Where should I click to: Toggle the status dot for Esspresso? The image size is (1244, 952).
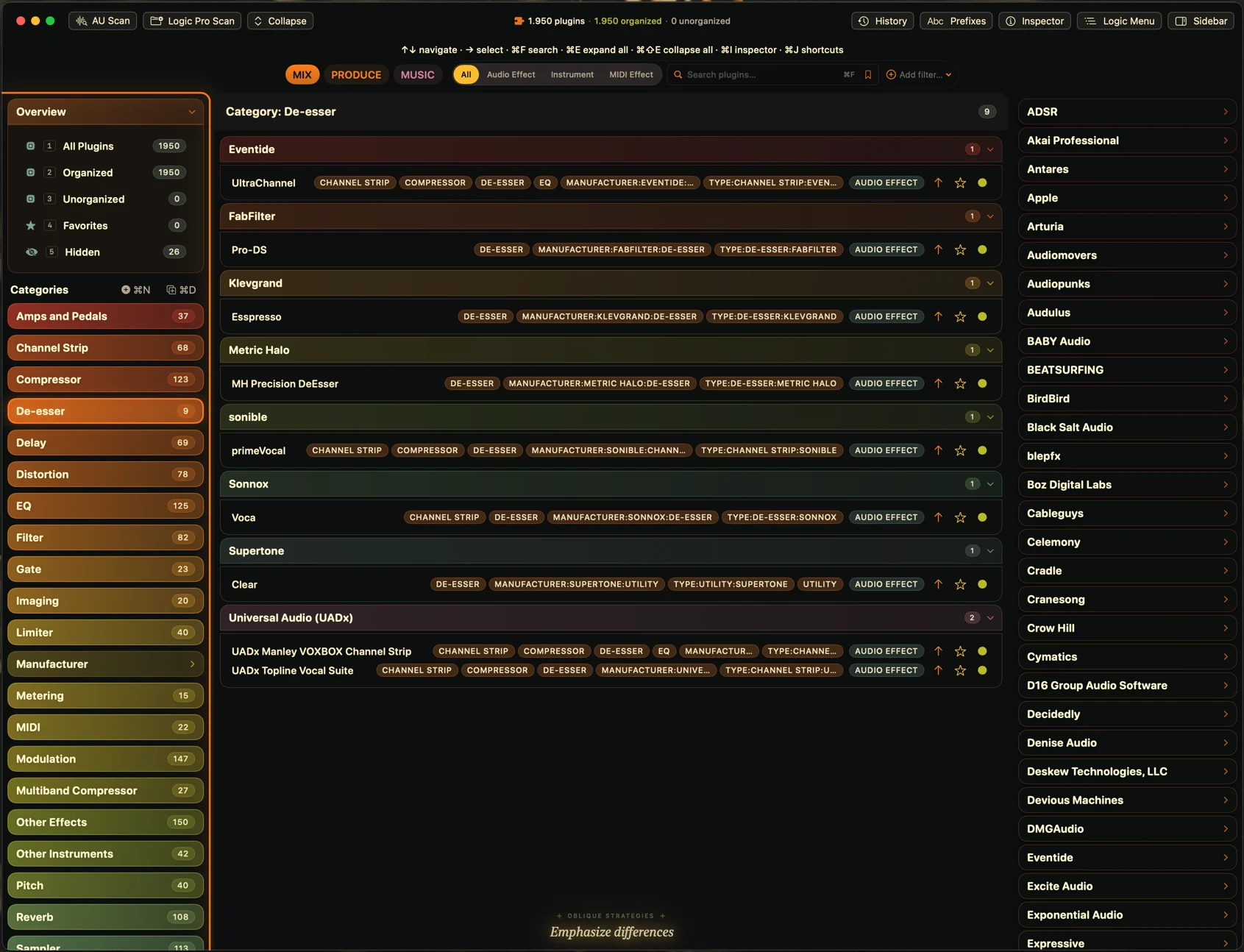pyautogui.click(x=982, y=316)
